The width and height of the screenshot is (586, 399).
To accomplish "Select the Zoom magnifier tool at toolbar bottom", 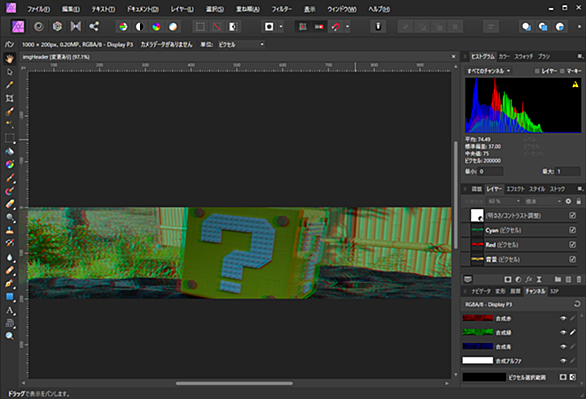I will click(x=10, y=336).
